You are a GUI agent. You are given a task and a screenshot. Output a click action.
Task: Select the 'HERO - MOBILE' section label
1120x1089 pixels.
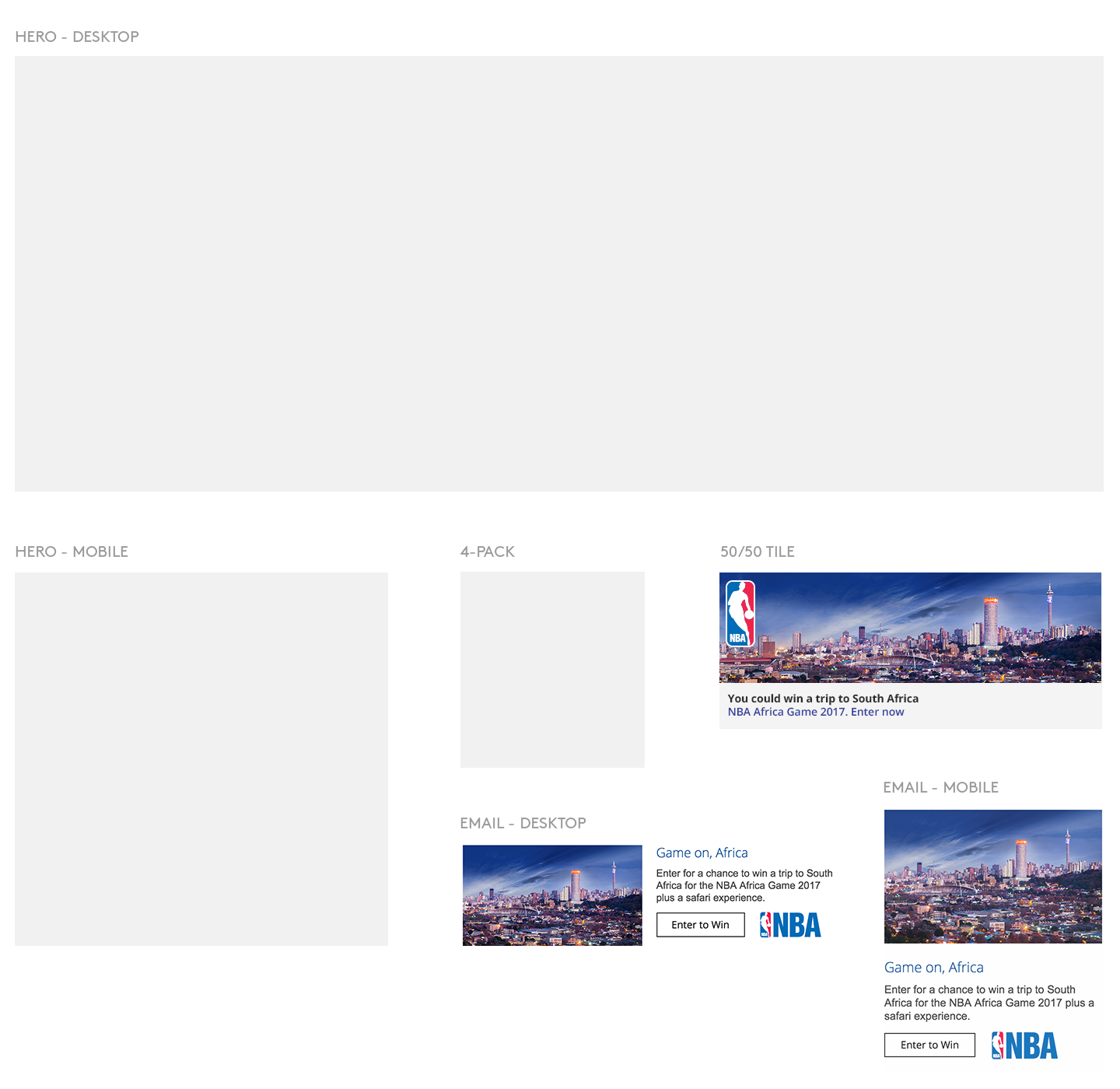coord(72,552)
